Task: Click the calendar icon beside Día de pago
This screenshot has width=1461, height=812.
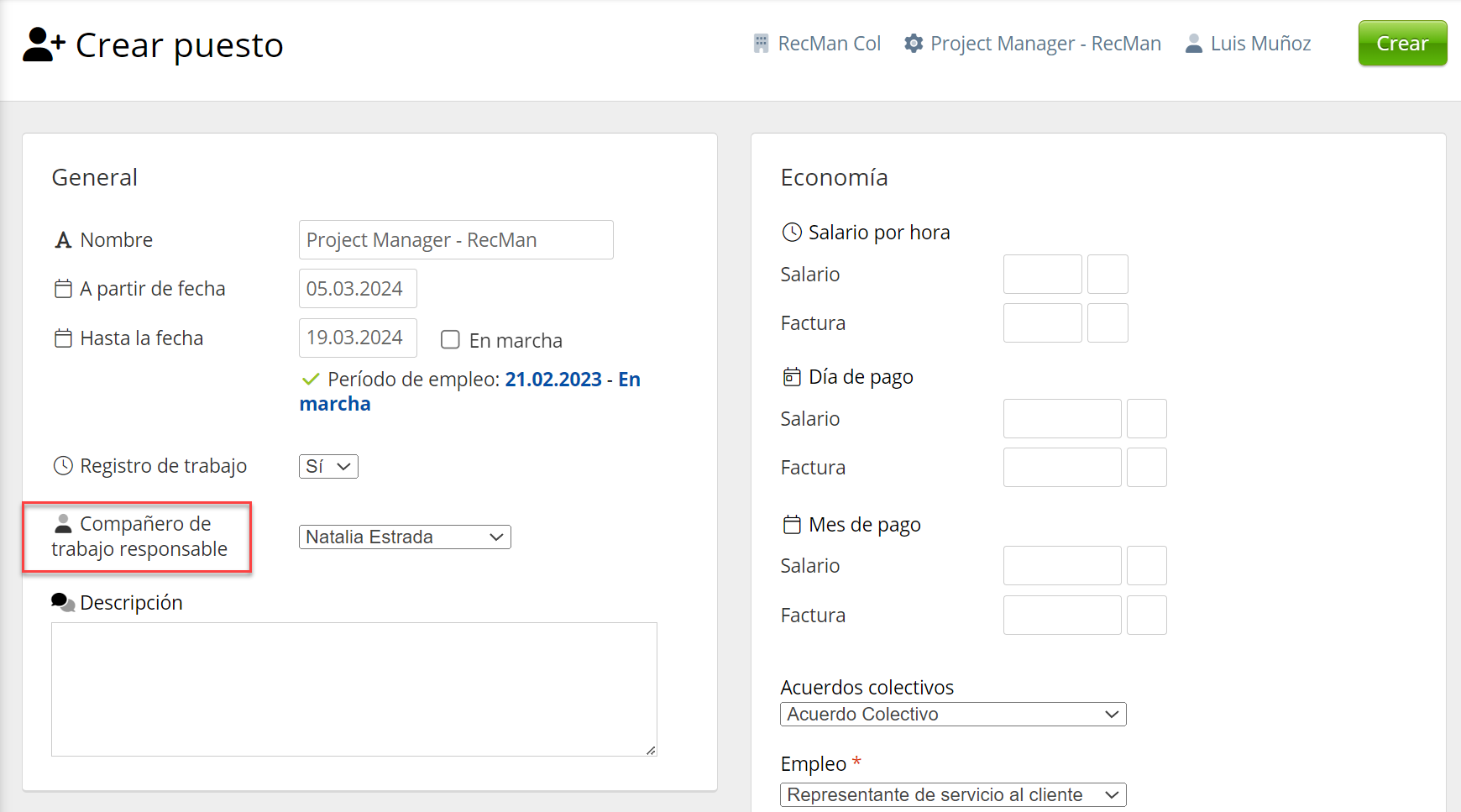Action: pos(792,377)
